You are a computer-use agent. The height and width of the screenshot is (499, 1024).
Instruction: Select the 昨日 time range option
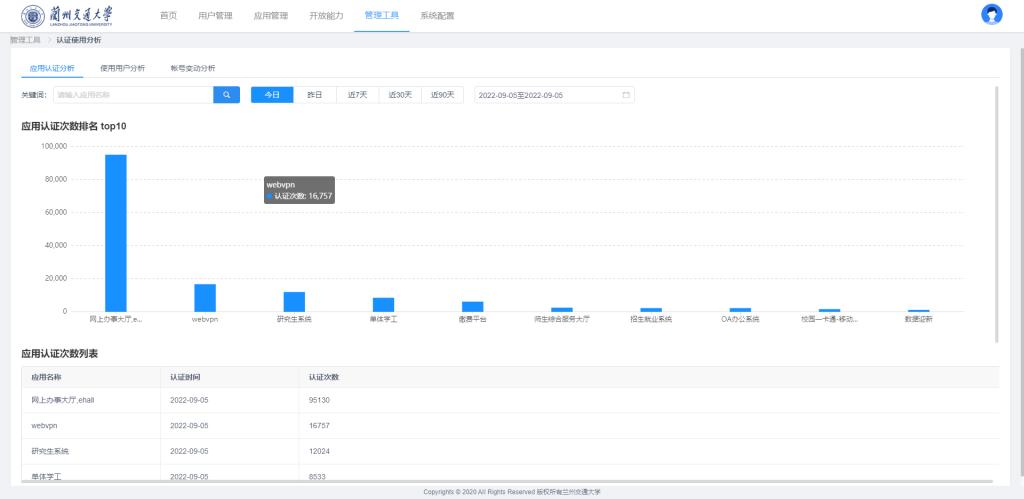pos(314,95)
